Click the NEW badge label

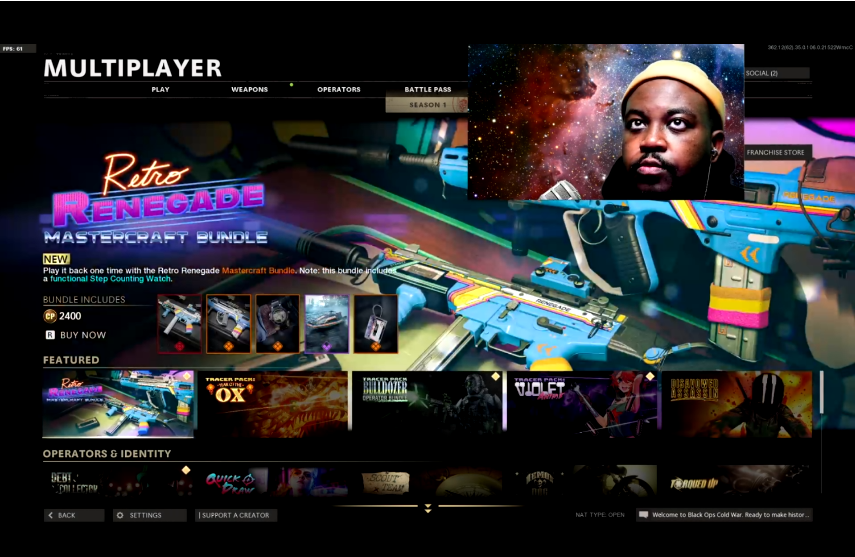(x=56, y=259)
